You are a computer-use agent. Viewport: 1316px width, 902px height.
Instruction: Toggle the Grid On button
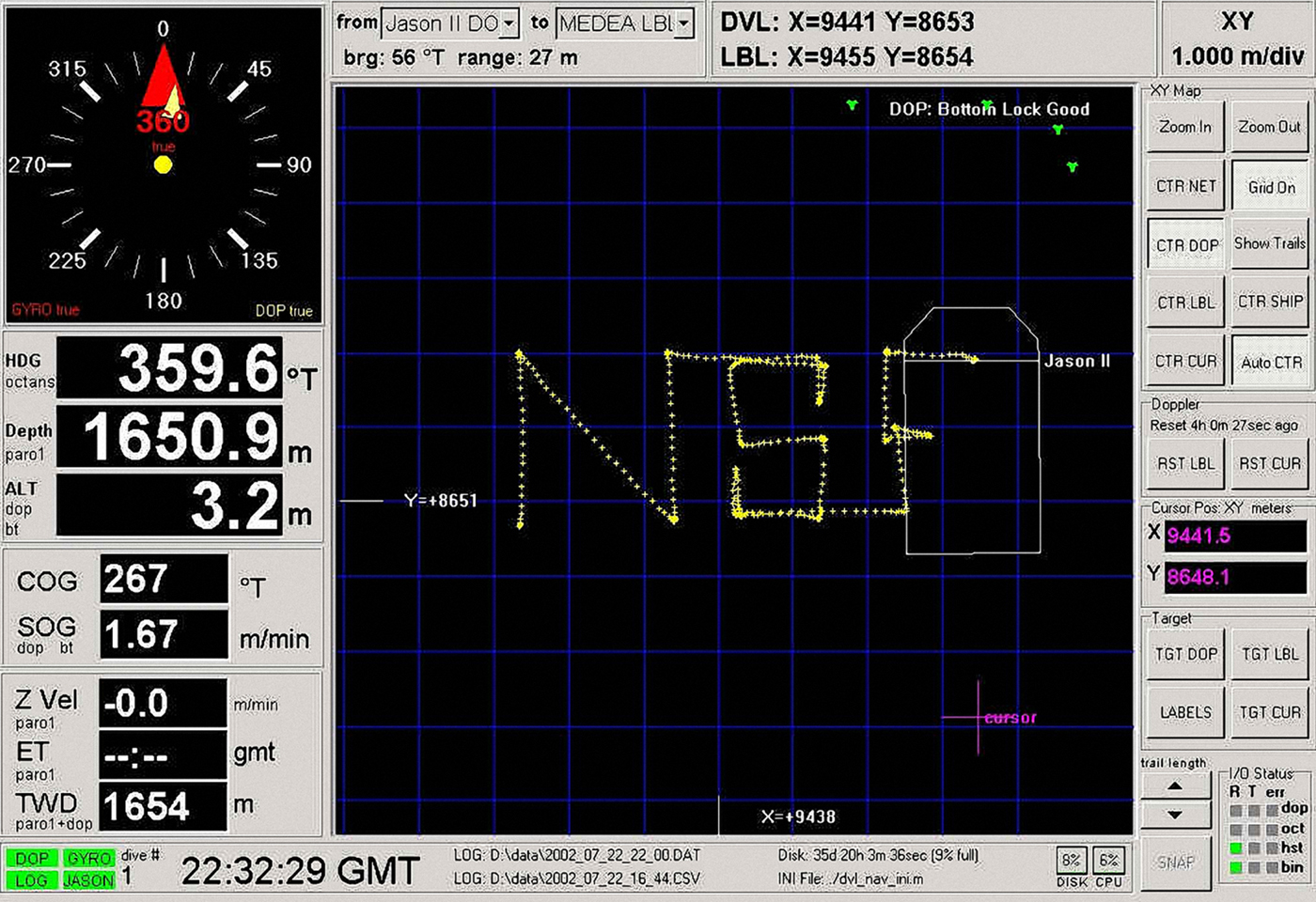(1271, 187)
